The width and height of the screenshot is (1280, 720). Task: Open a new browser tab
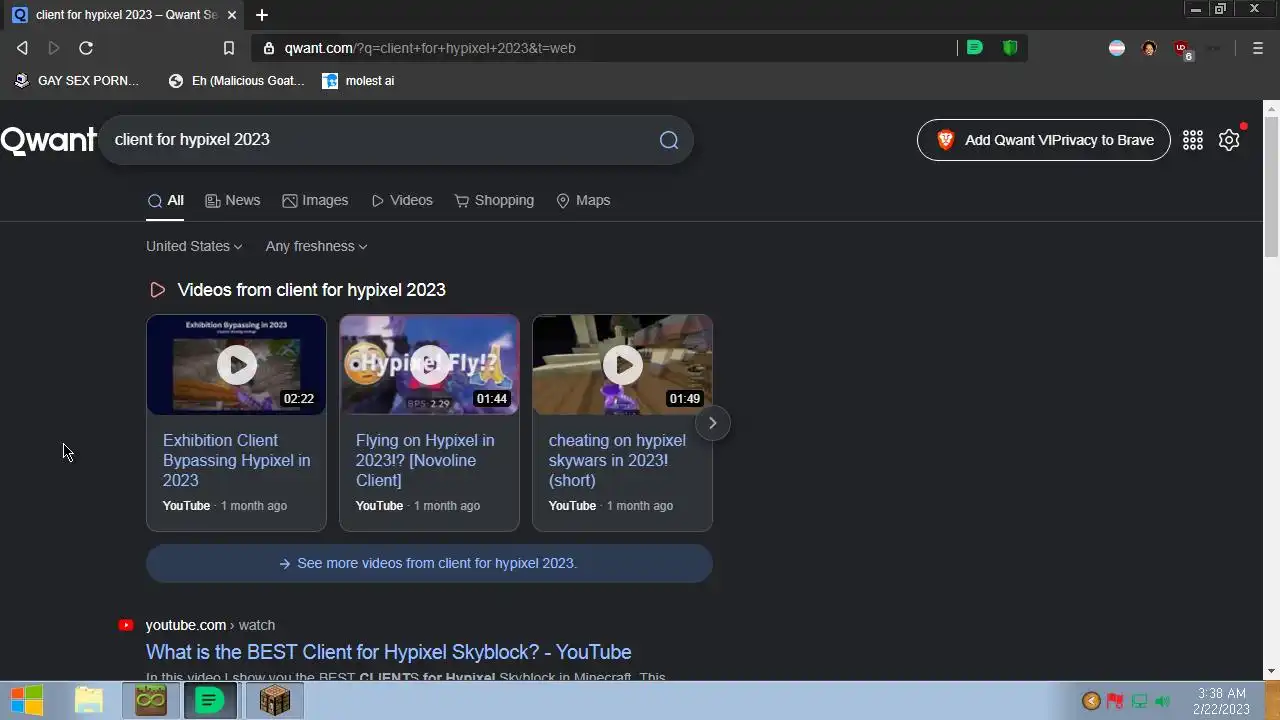click(262, 15)
